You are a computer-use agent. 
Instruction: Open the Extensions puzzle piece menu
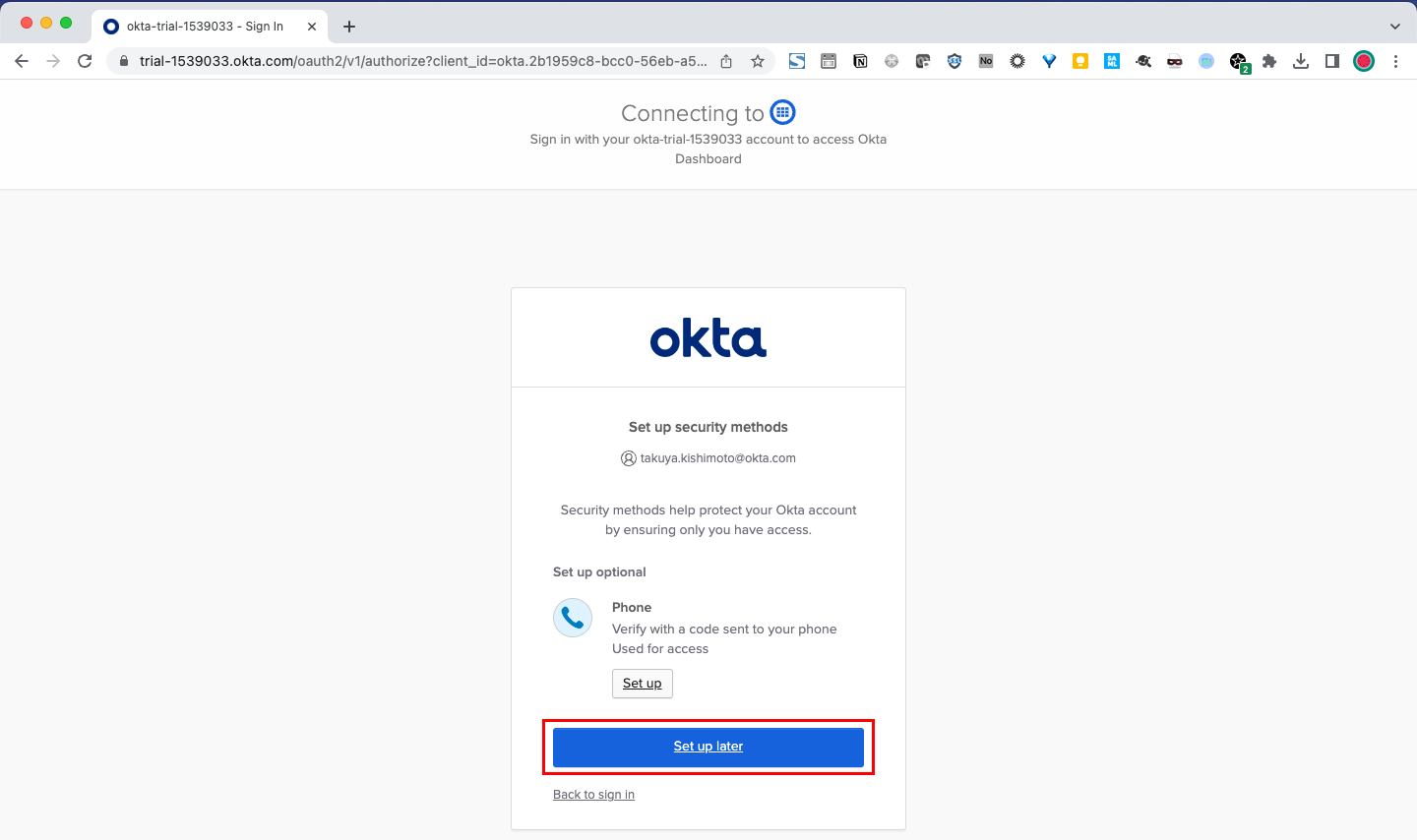pyautogui.click(x=1269, y=61)
